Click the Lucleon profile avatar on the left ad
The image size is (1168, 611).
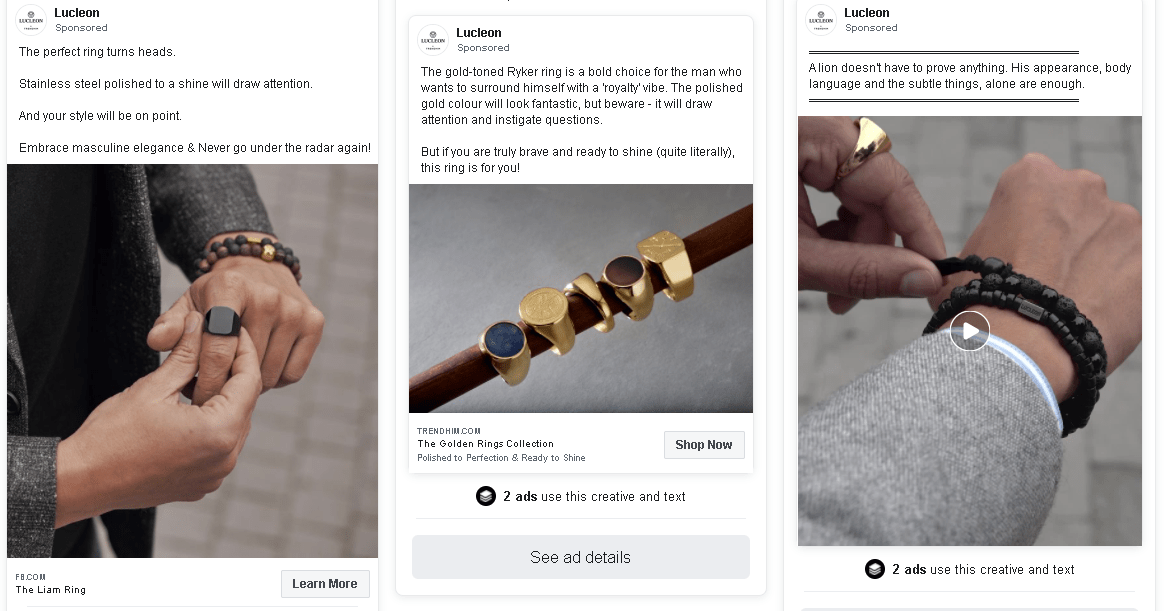31,19
